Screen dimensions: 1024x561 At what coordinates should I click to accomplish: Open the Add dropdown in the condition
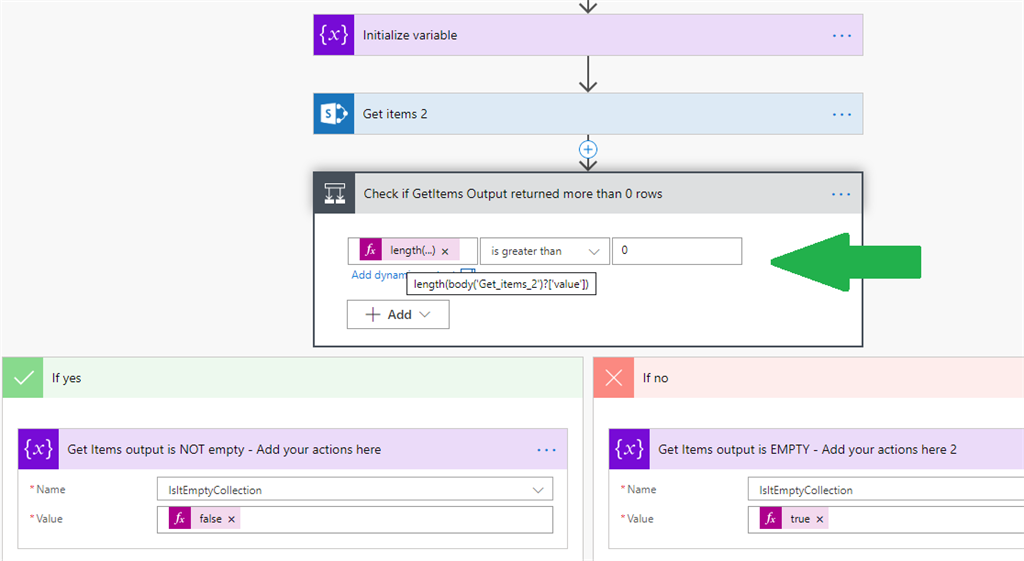pyautogui.click(x=398, y=314)
